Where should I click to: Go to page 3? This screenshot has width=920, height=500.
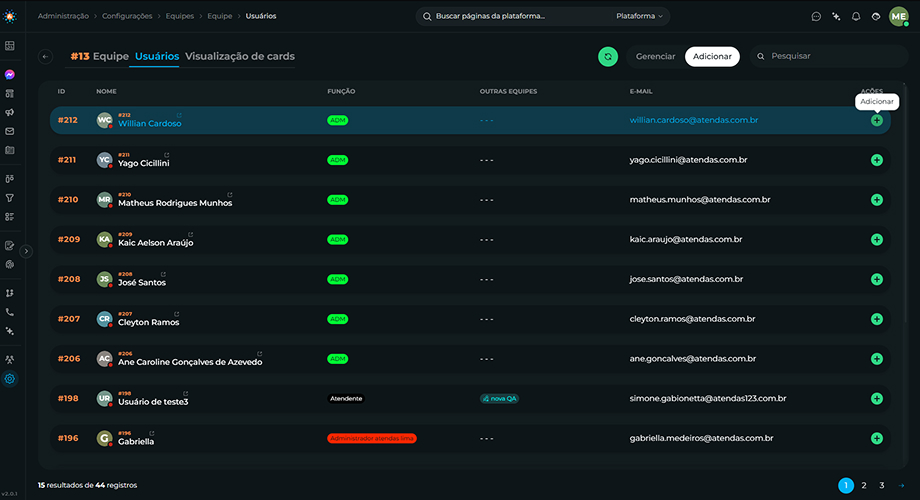click(881, 485)
